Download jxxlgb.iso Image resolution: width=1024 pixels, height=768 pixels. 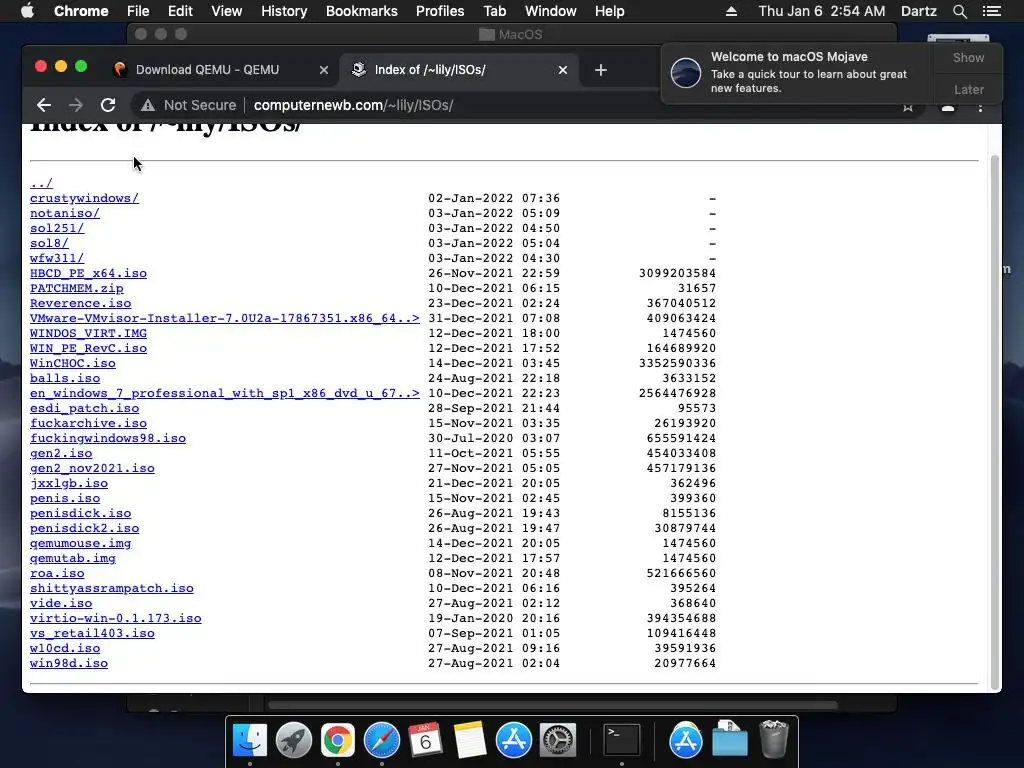pos(69,483)
